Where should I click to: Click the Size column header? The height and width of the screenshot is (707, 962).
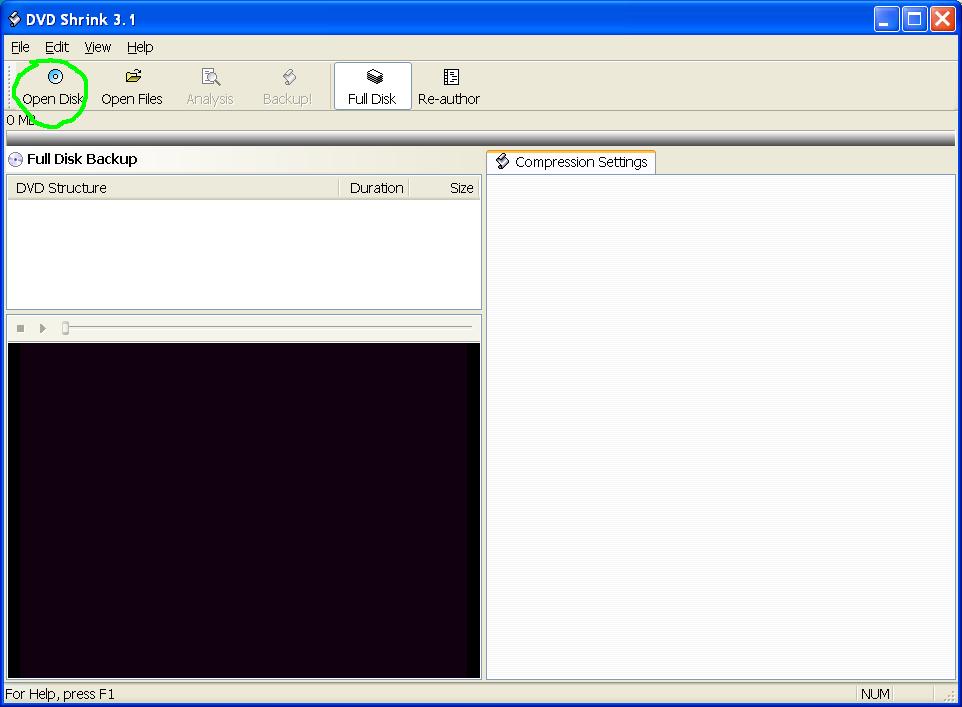[445, 188]
